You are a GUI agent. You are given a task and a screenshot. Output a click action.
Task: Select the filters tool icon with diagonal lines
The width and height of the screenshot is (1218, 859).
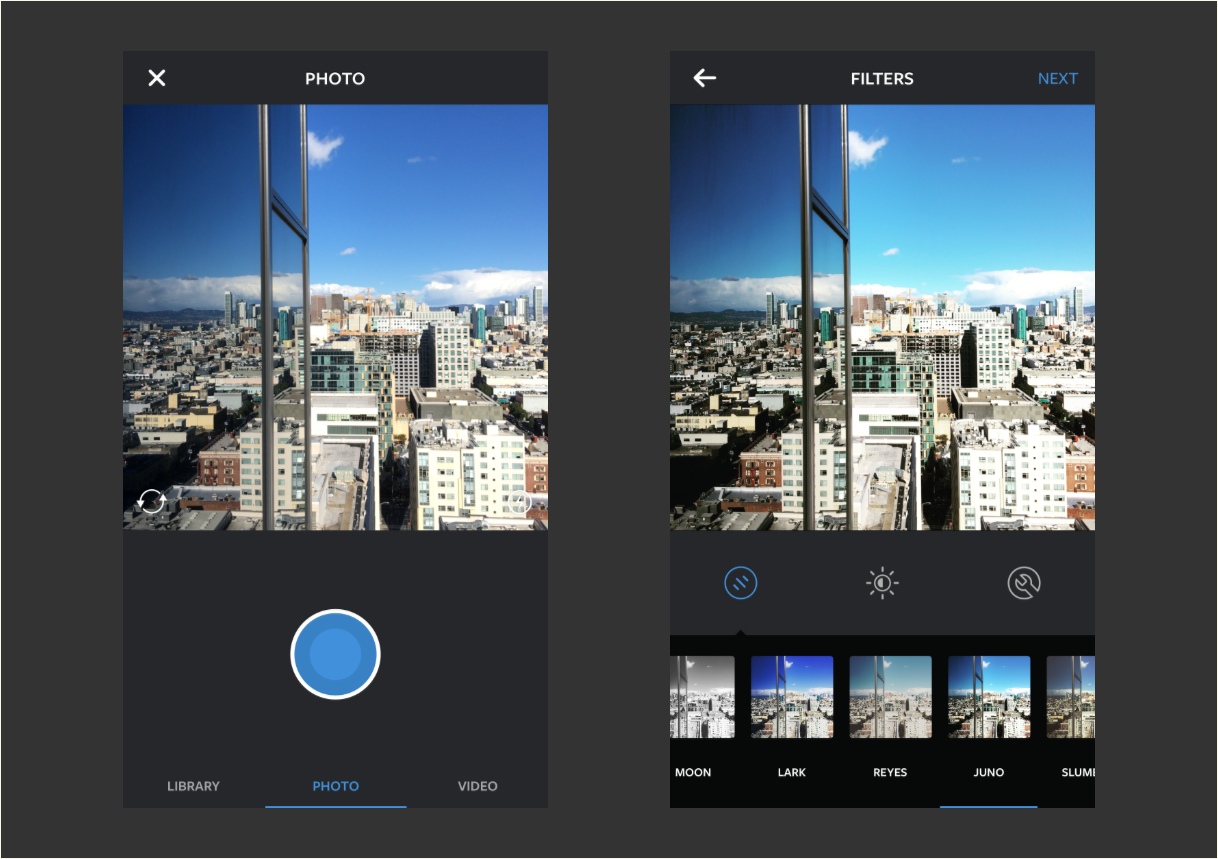click(x=741, y=582)
